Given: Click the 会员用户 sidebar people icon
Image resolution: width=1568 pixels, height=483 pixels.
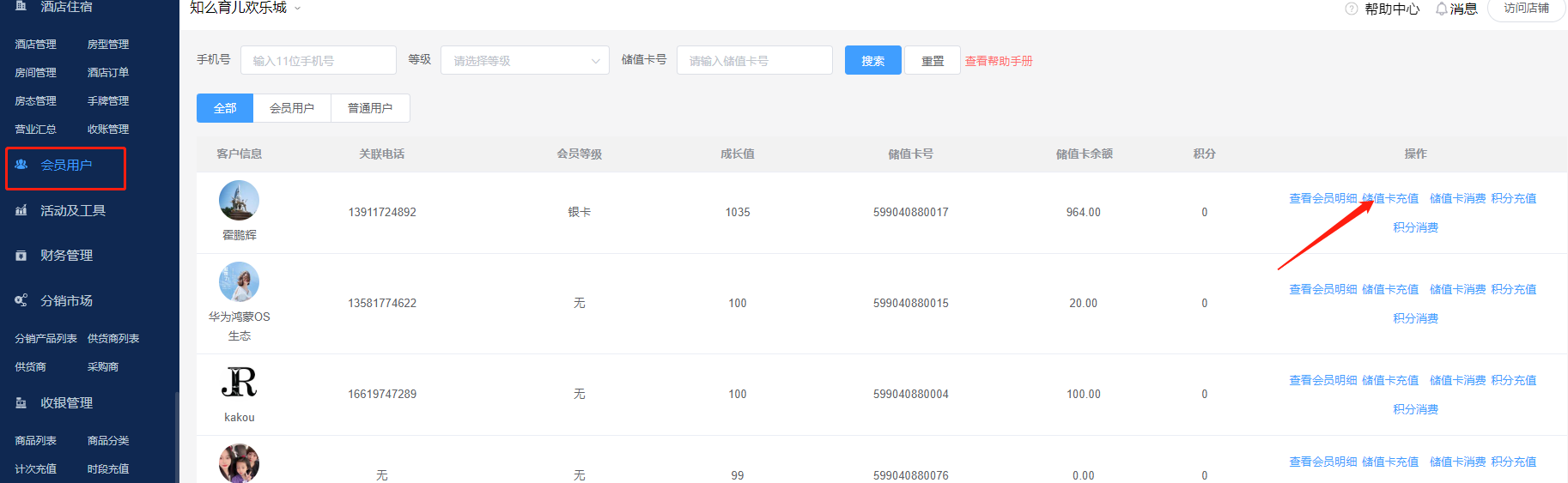Looking at the screenshot, I should point(21,165).
